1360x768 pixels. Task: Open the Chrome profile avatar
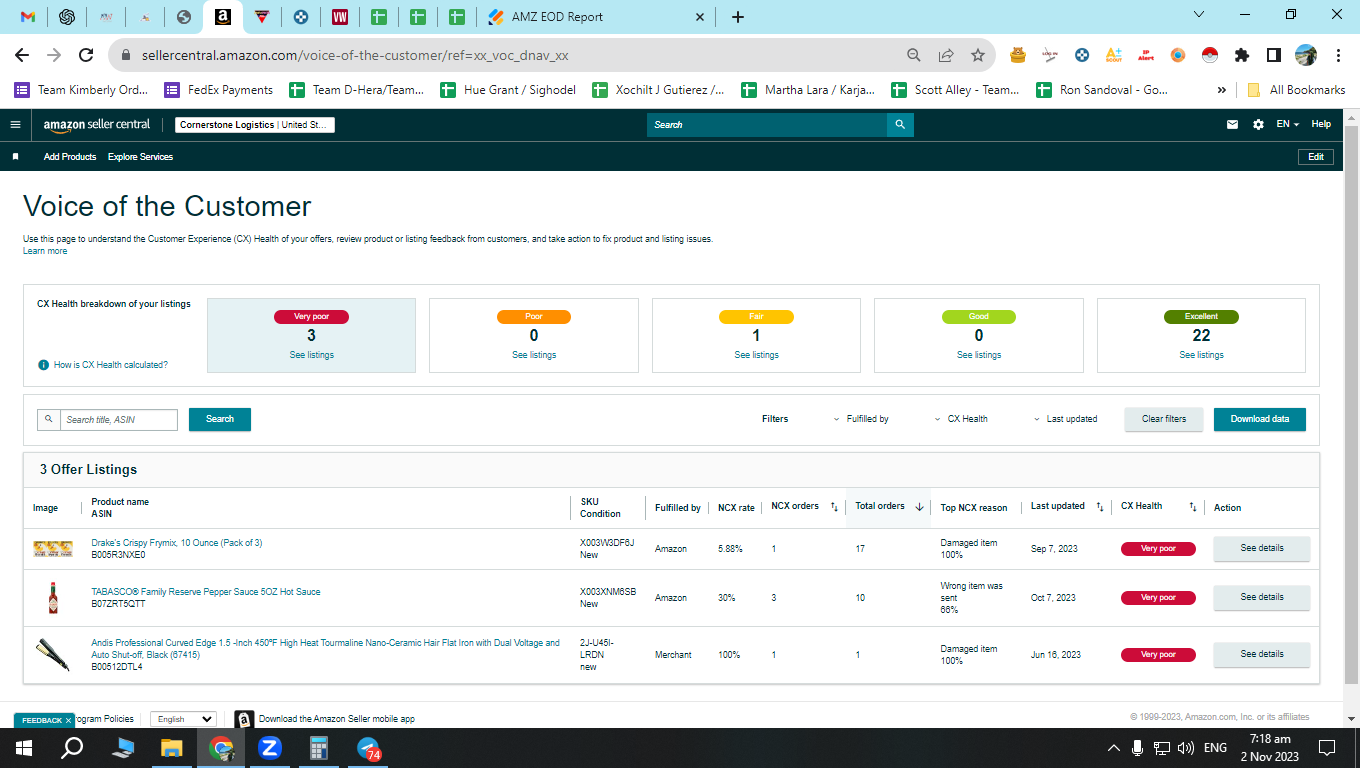pyautogui.click(x=1306, y=55)
